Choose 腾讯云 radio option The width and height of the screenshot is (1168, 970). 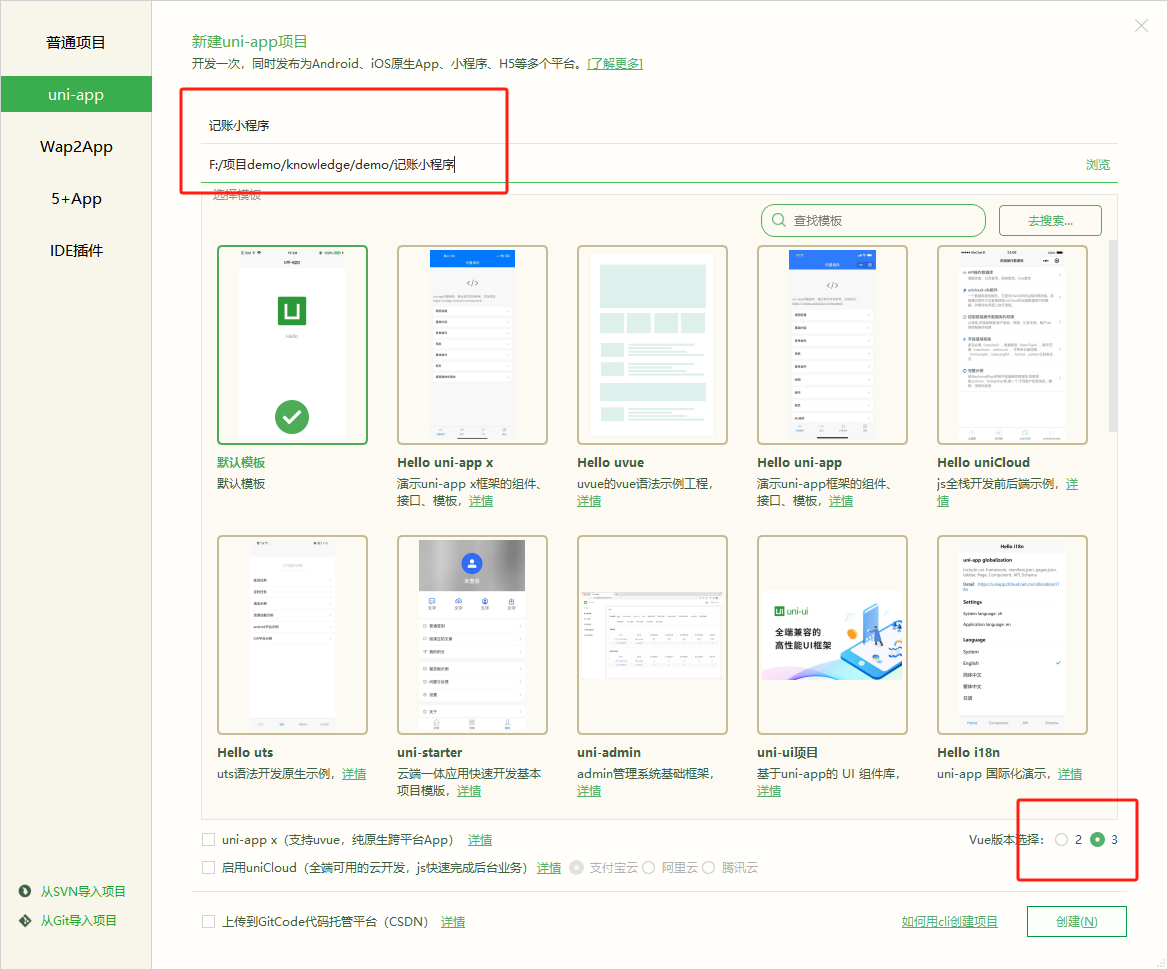tap(708, 867)
